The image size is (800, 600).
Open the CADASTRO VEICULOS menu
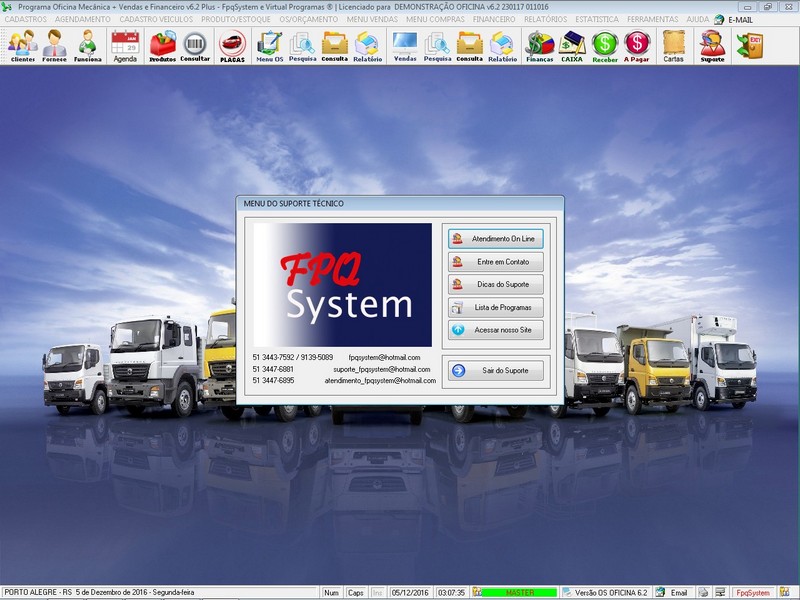click(x=156, y=19)
